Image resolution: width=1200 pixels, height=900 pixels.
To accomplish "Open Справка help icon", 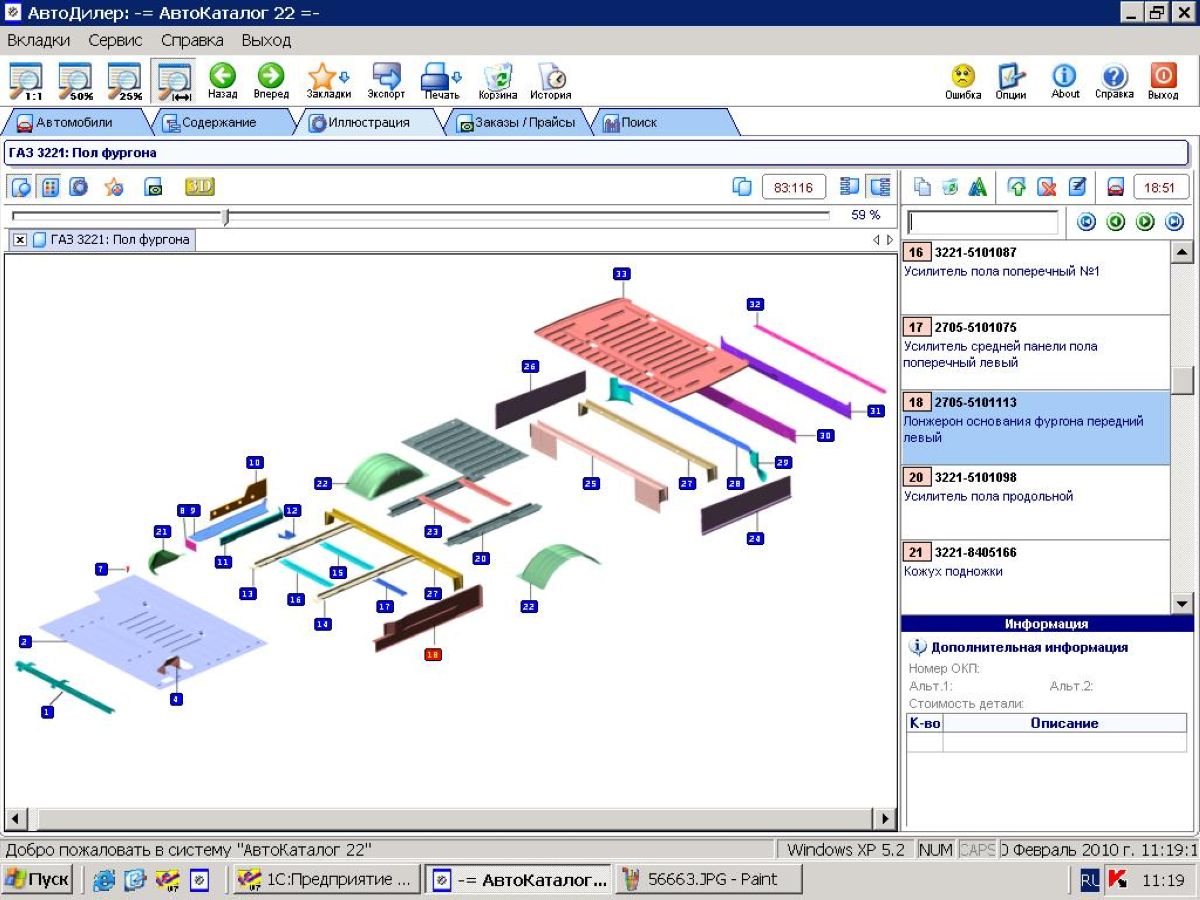I will [1114, 81].
